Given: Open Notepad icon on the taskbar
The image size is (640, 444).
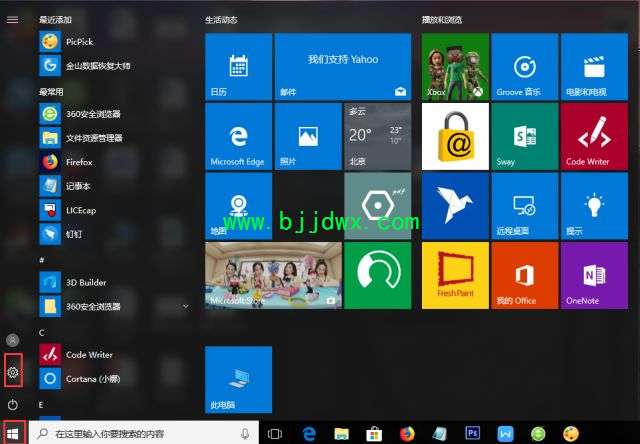Looking at the screenshot, I should click(x=440, y=433).
